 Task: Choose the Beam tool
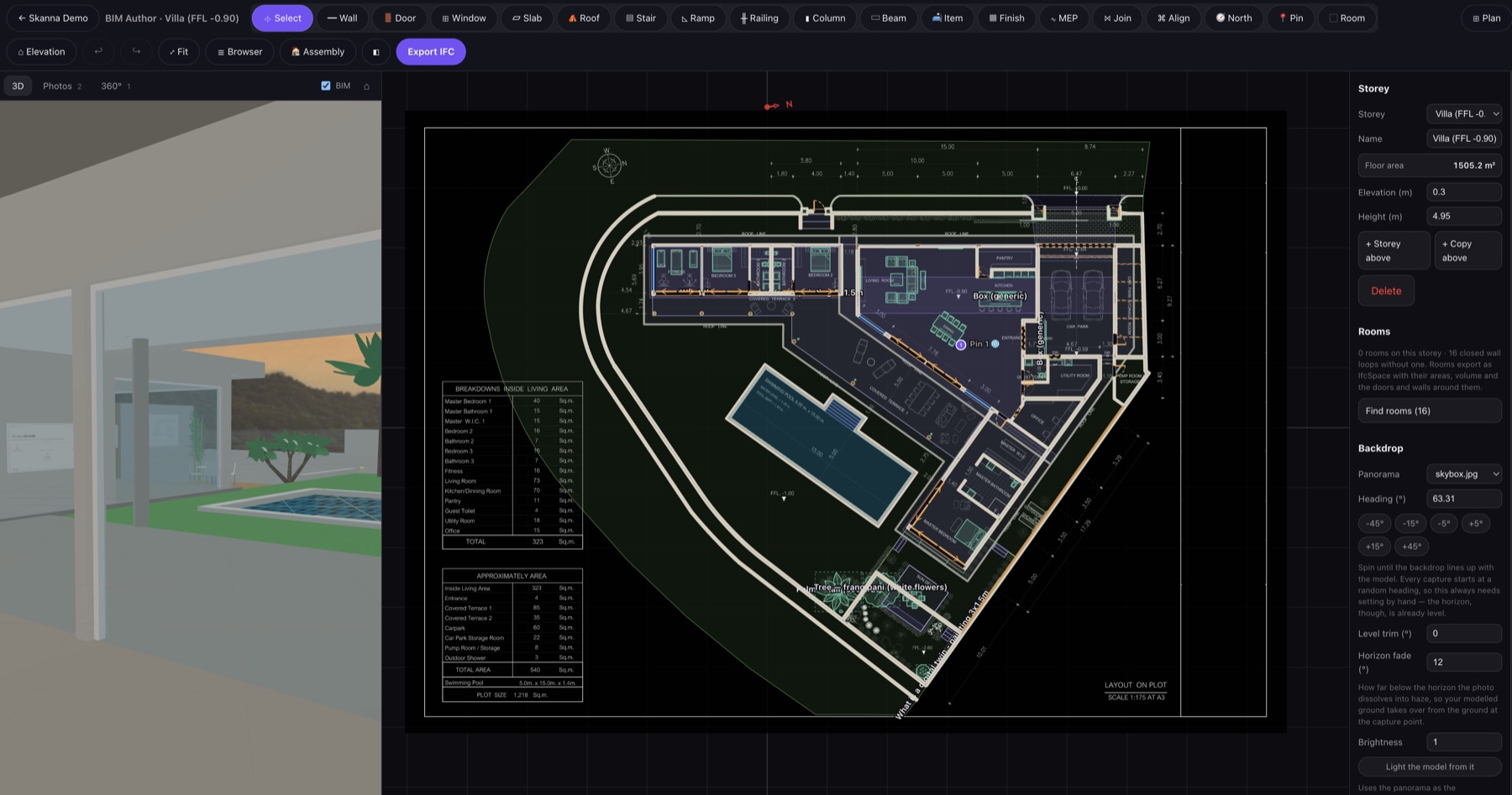(x=889, y=18)
